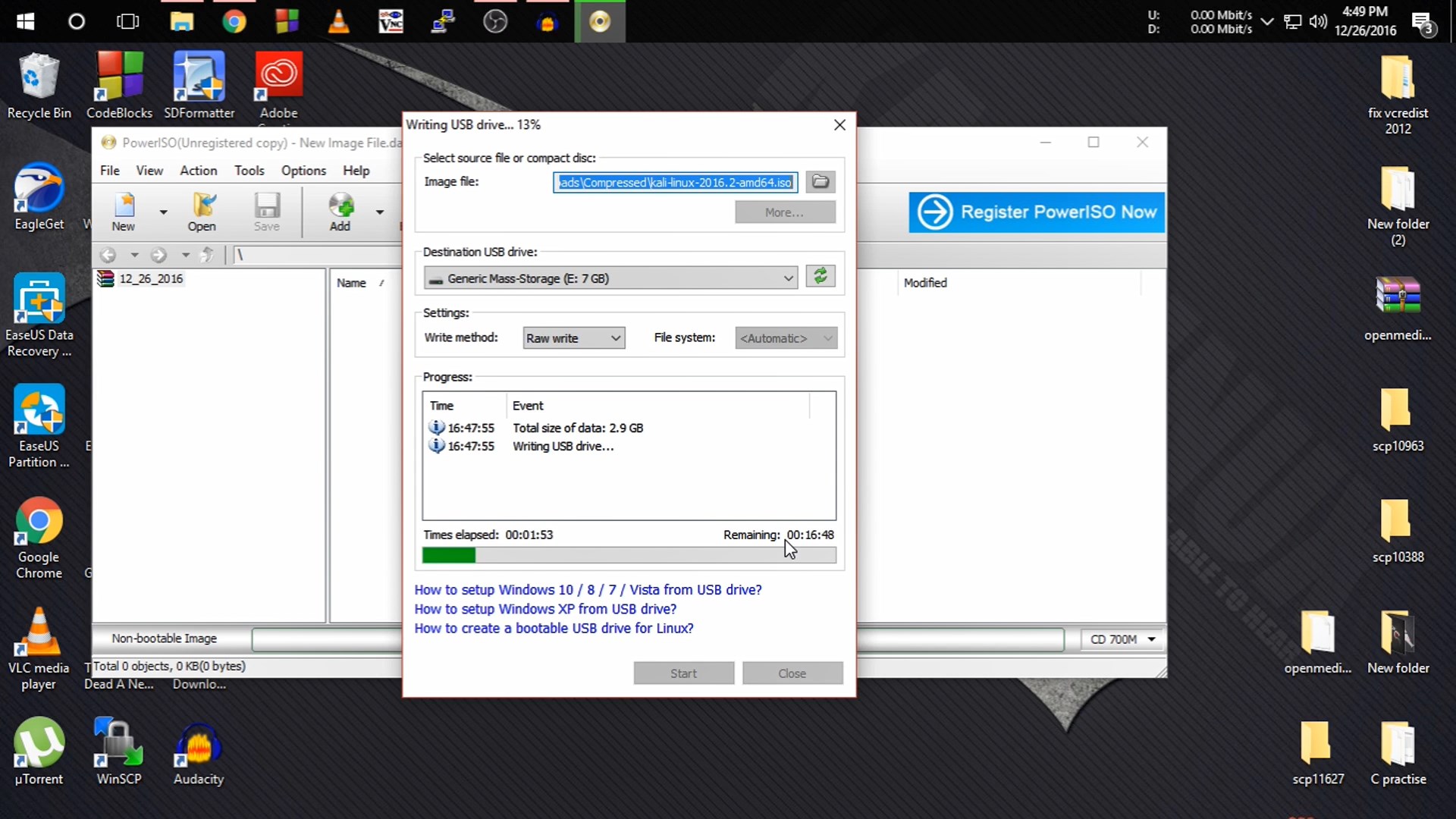Click the Tools menu in PowerISO
This screenshot has width=1456, height=819.
[249, 170]
